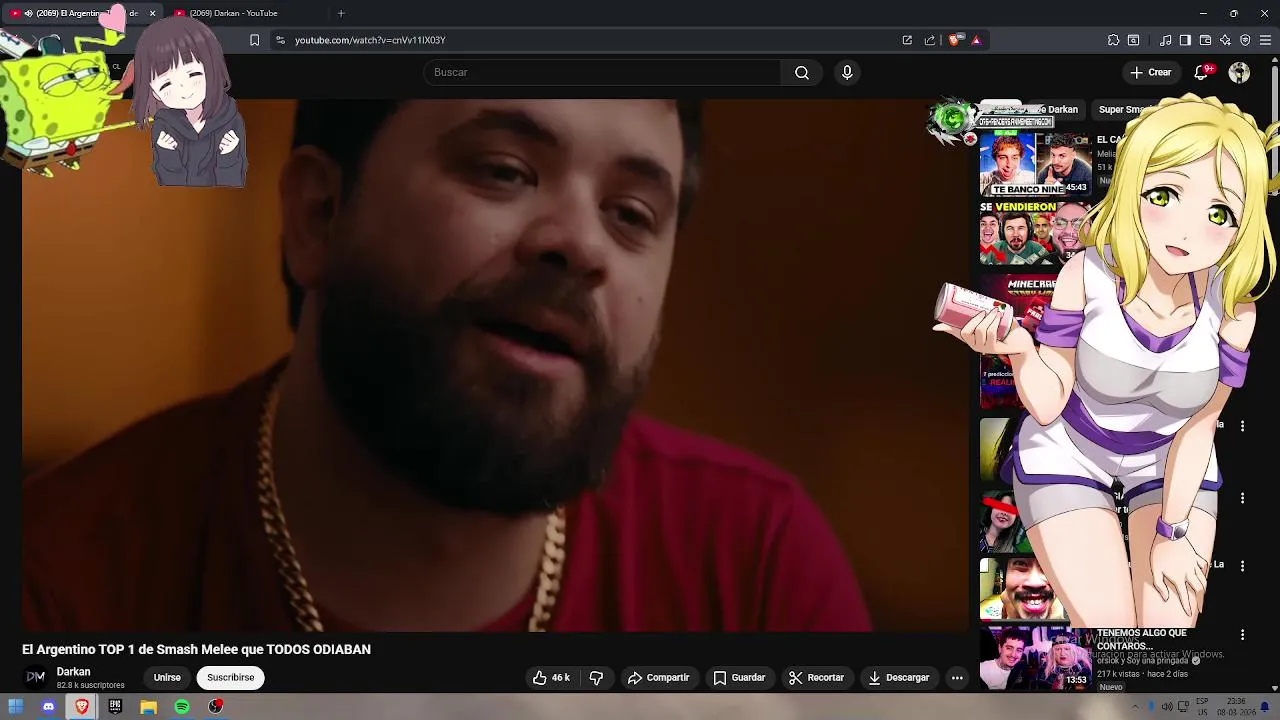Open TE BANCO NINE video thumbnail

tap(1035, 164)
